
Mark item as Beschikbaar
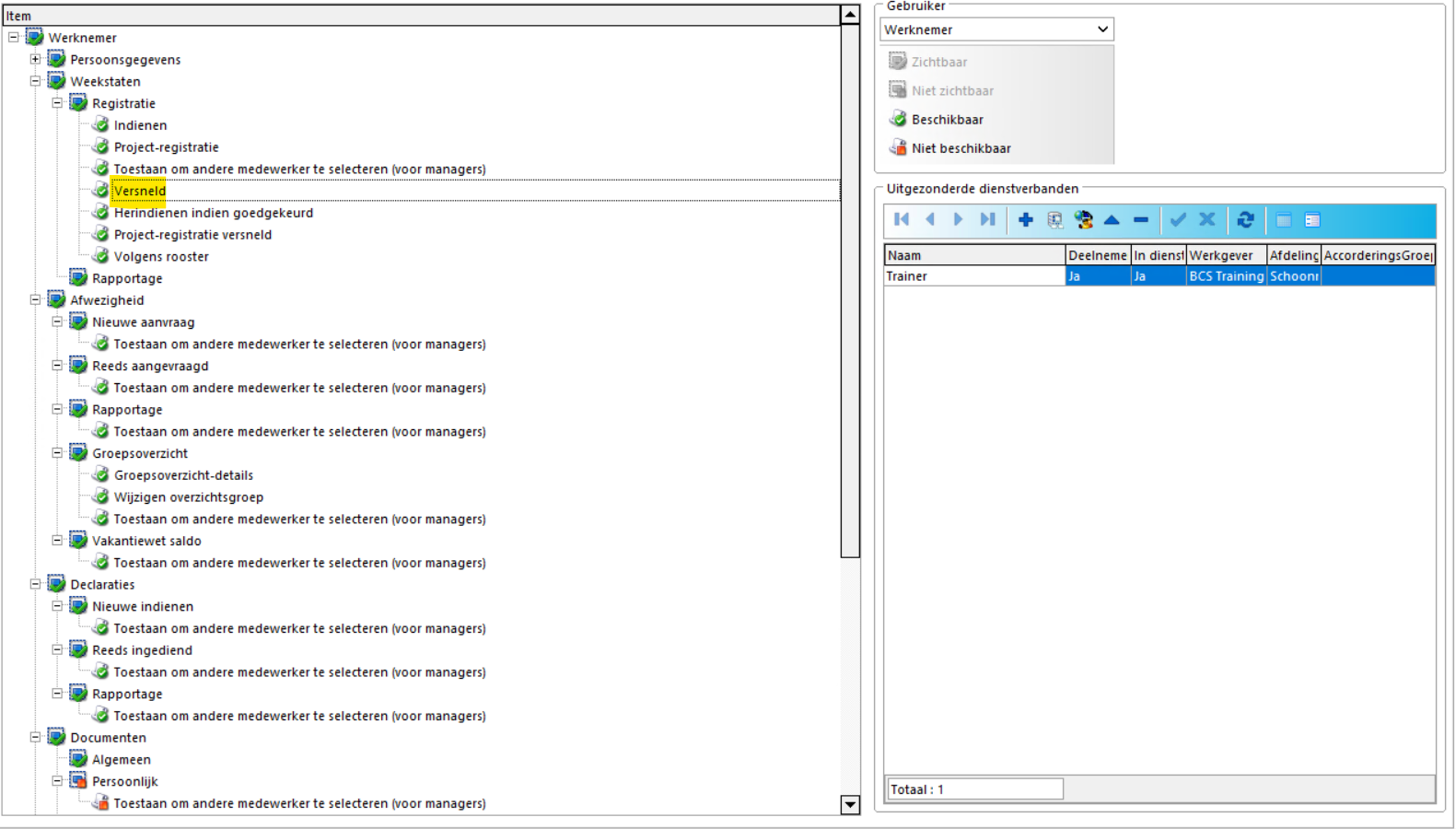pyautogui.click(x=937, y=119)
